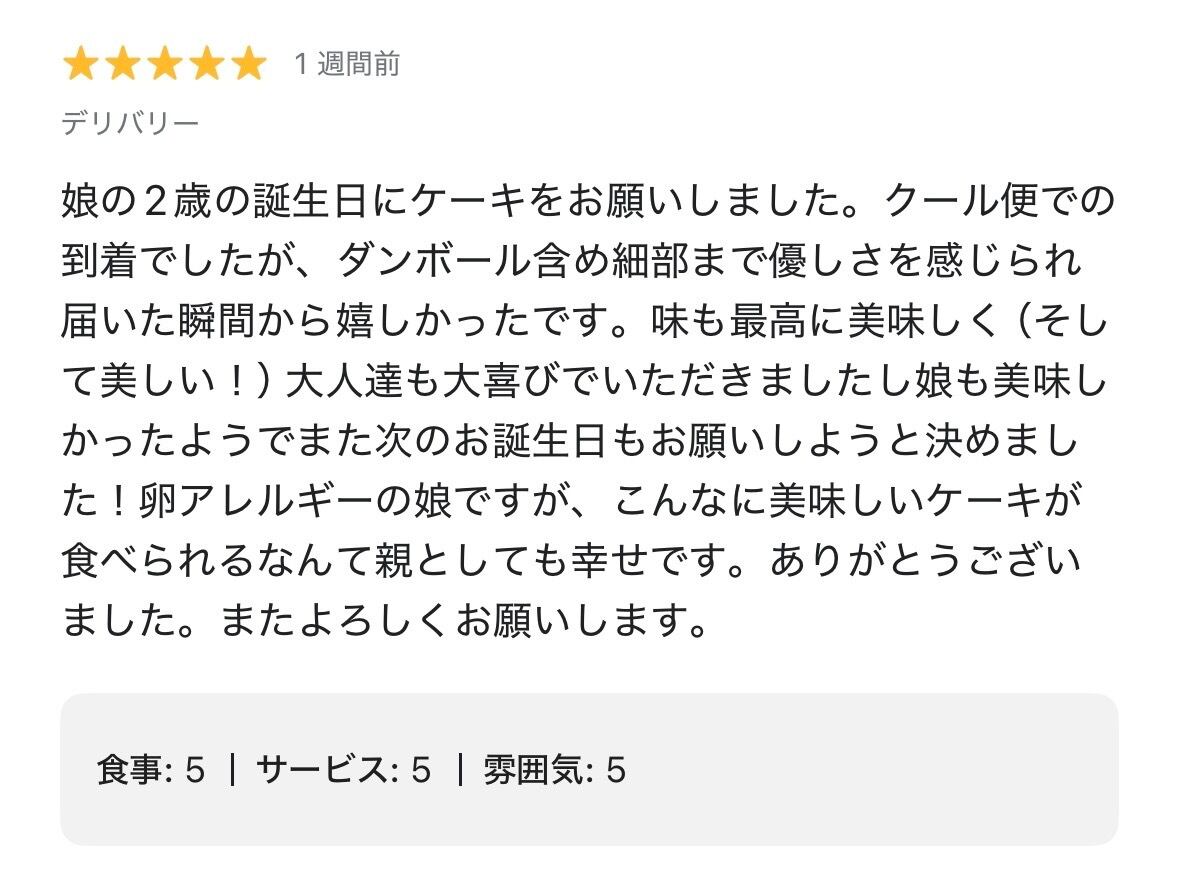
Task: Click the third yellow rating star
Action: click(164, 65)
